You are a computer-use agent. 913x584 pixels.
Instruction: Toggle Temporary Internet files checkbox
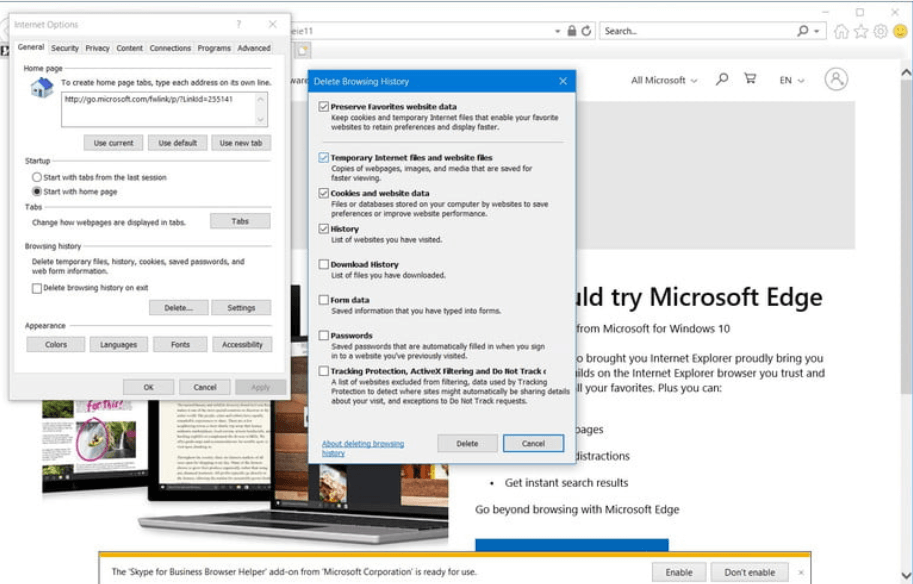(x=324, y=157)
